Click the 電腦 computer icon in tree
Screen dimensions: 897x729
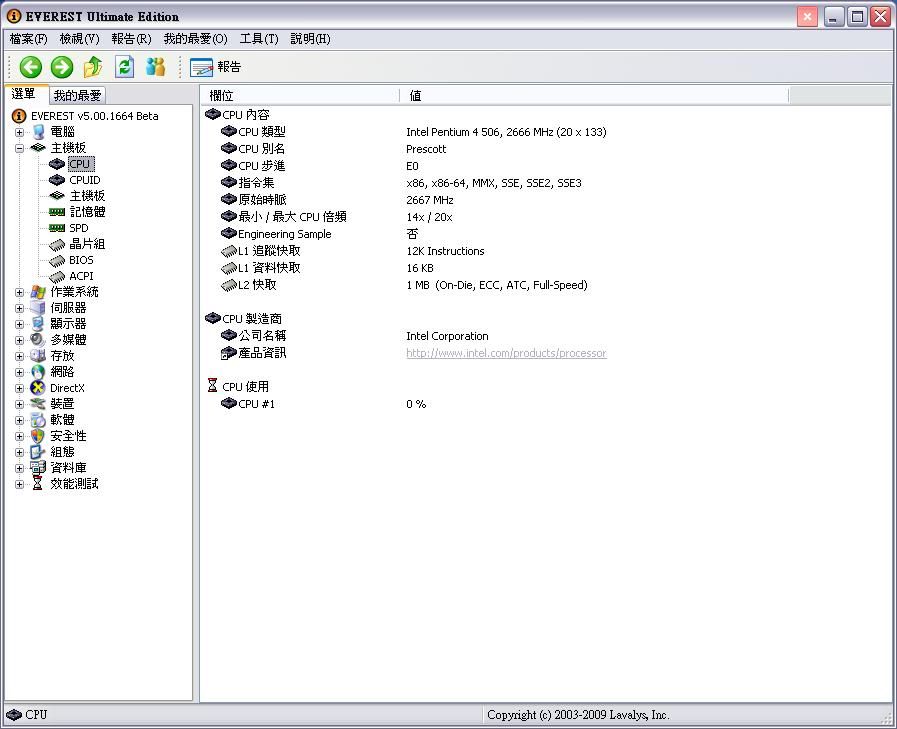coord(38,132)
